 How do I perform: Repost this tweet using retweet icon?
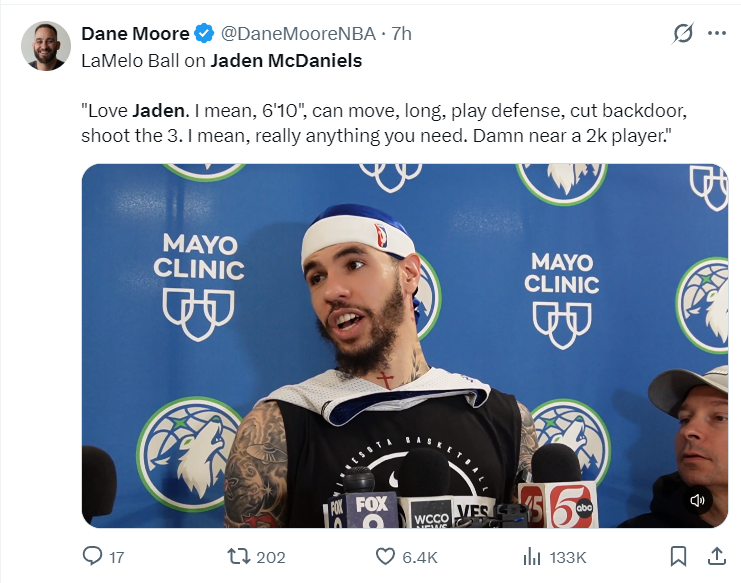[x=239, y=557]
